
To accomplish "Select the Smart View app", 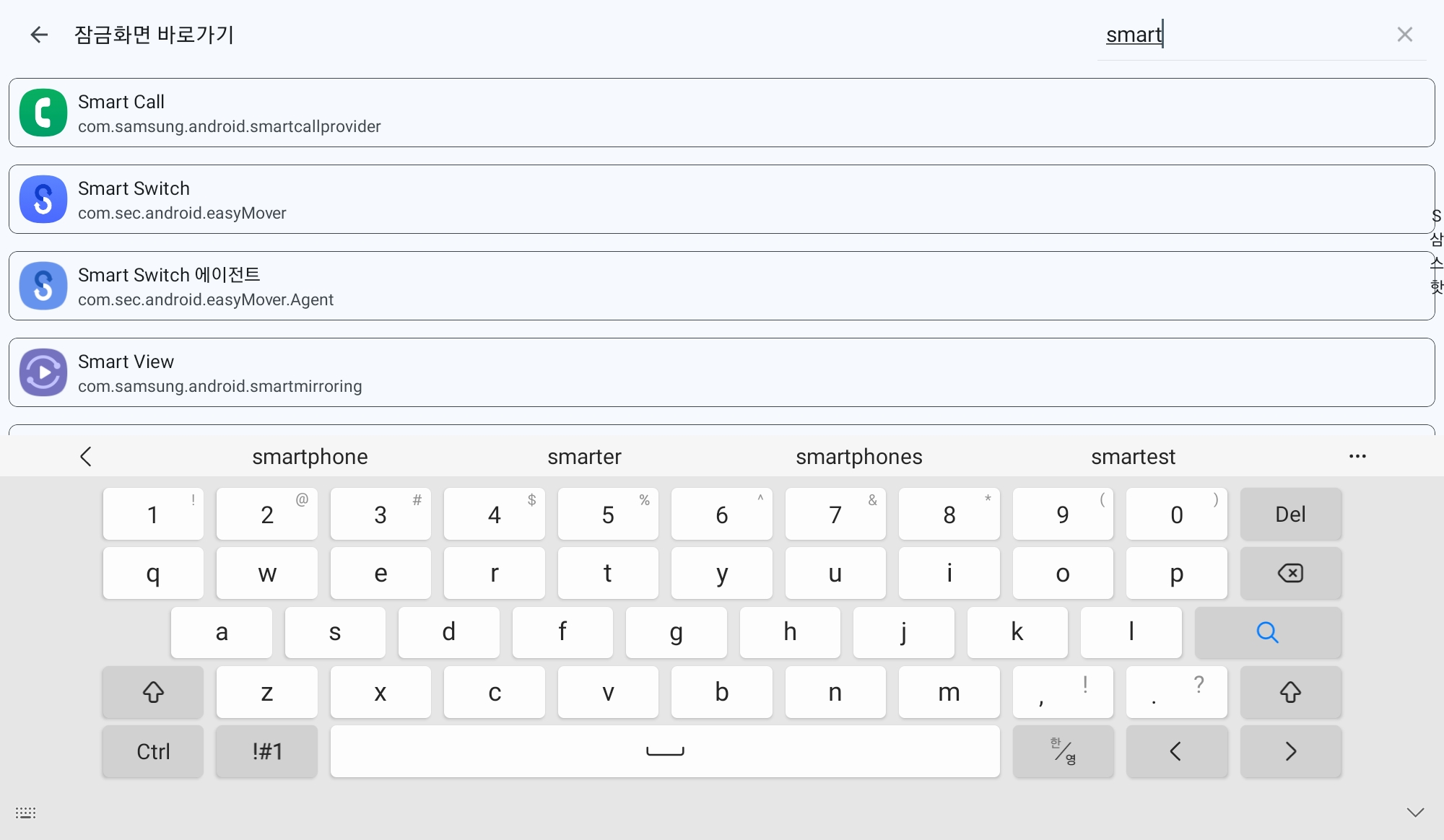I will pyautogui.click(x=721, y=372).
